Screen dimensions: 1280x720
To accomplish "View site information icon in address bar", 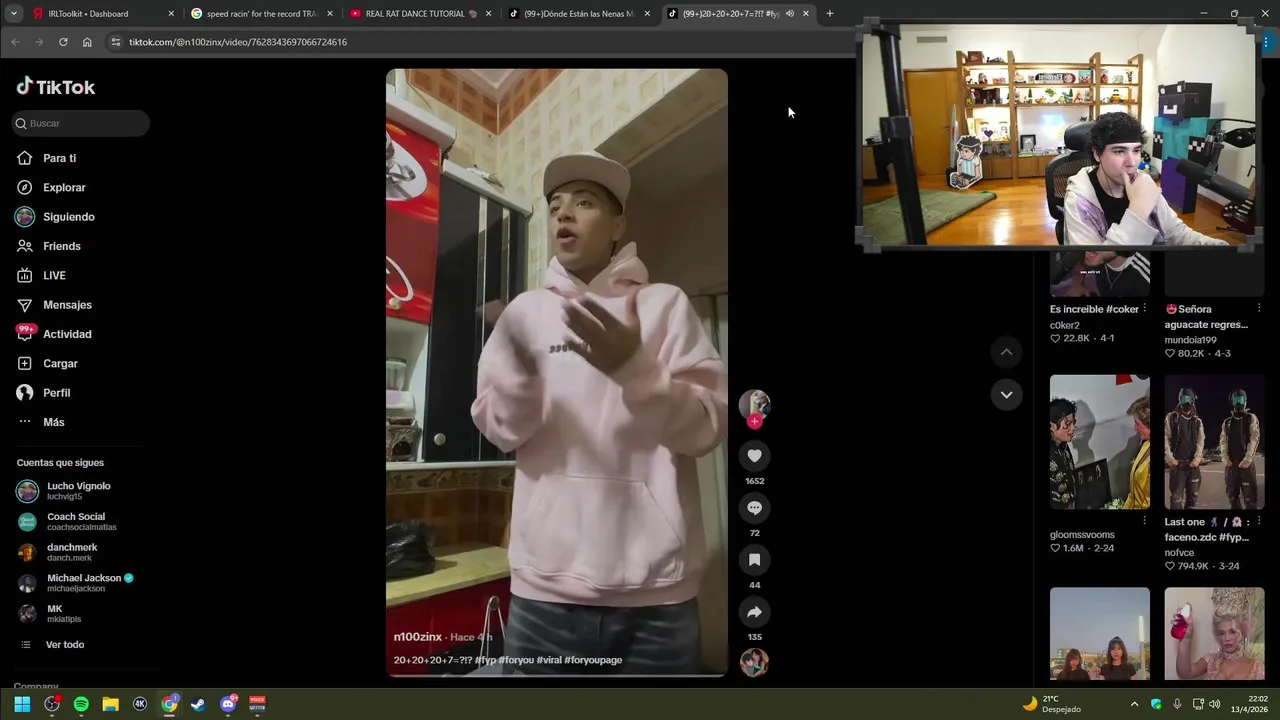I will tap(115, 42).
